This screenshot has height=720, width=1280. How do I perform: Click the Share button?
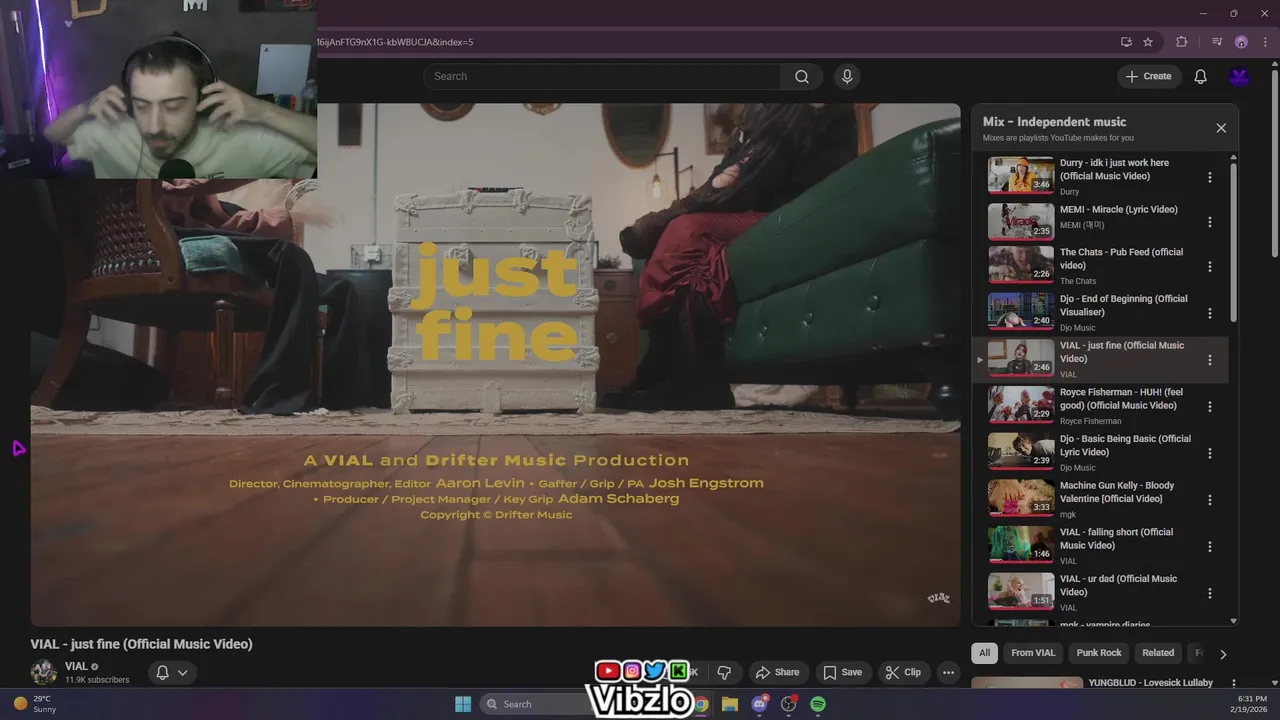(777, 672)
